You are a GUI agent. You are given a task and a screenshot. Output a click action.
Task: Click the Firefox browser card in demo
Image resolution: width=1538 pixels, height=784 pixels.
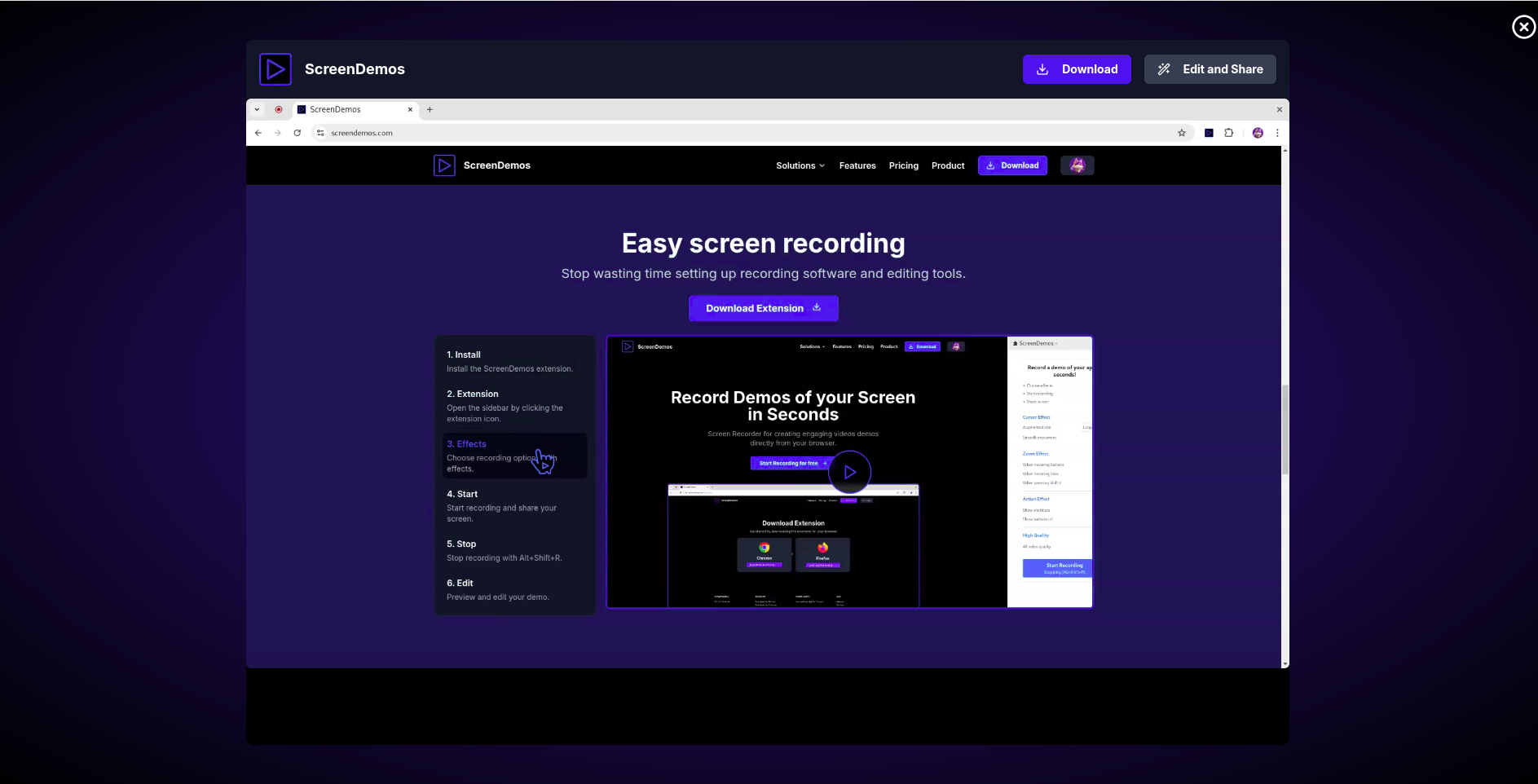[x=822, y=554]
